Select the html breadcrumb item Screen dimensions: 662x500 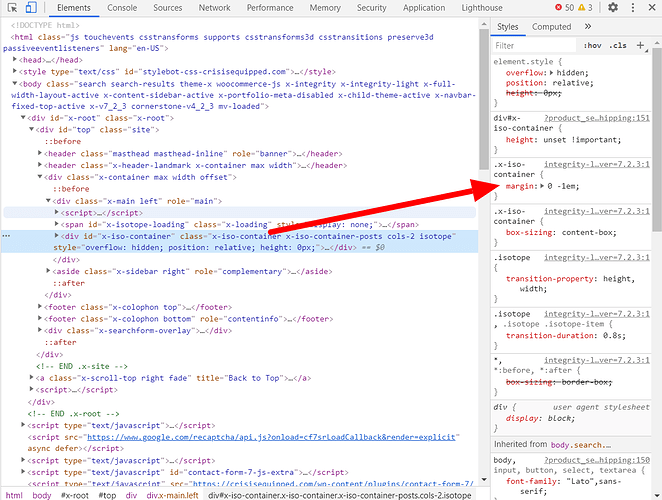coord(14,495)
